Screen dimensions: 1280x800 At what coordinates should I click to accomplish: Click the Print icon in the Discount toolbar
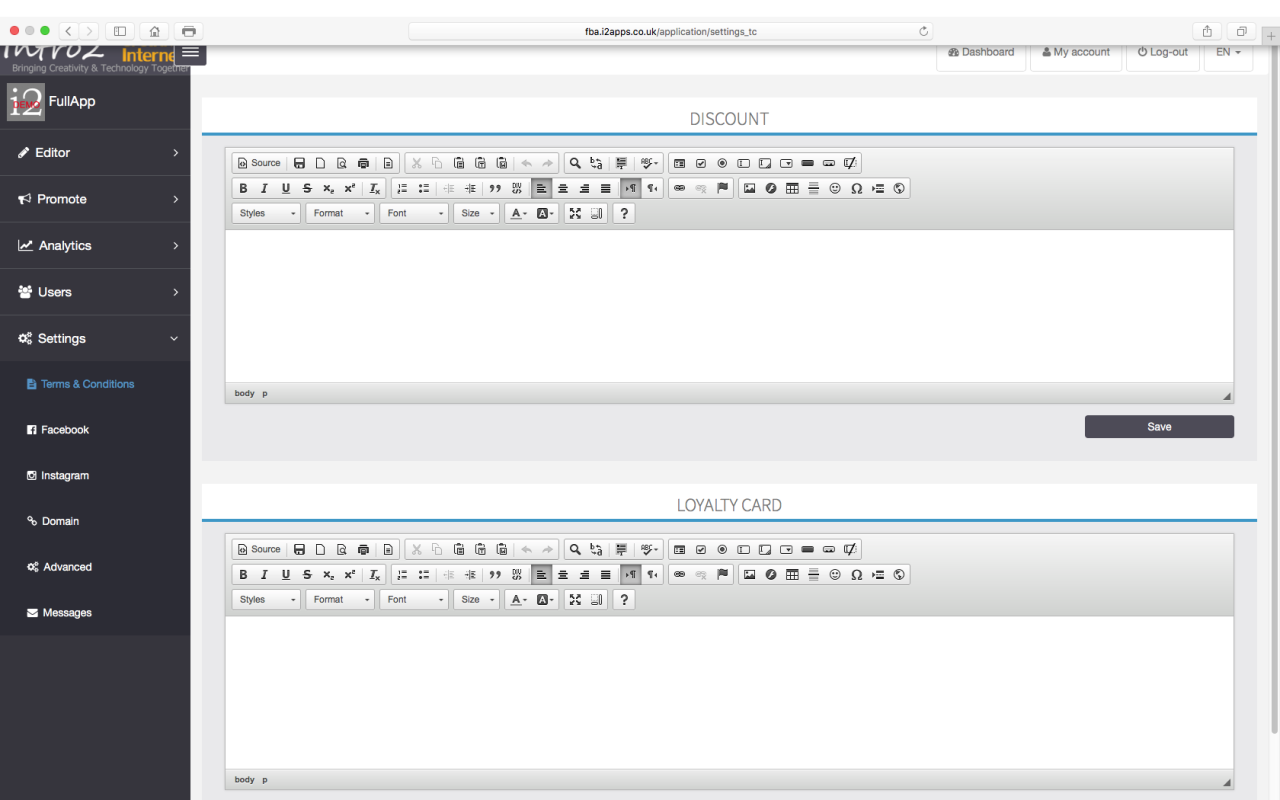point(363,163)
